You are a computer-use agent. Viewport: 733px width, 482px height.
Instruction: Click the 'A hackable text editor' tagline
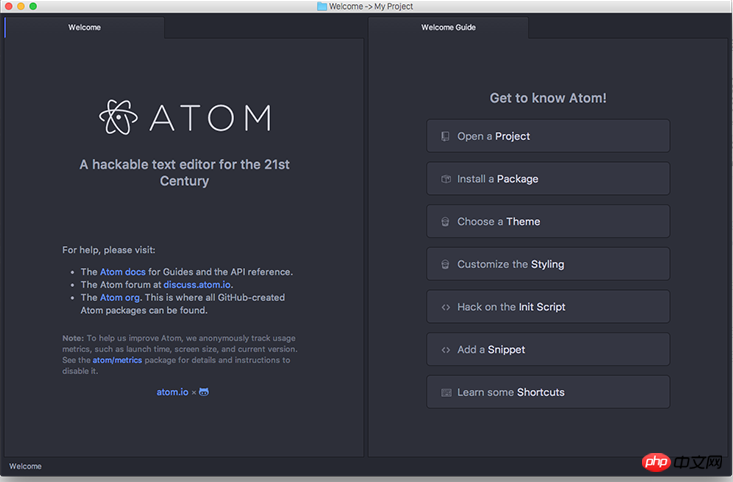point(184,173)
